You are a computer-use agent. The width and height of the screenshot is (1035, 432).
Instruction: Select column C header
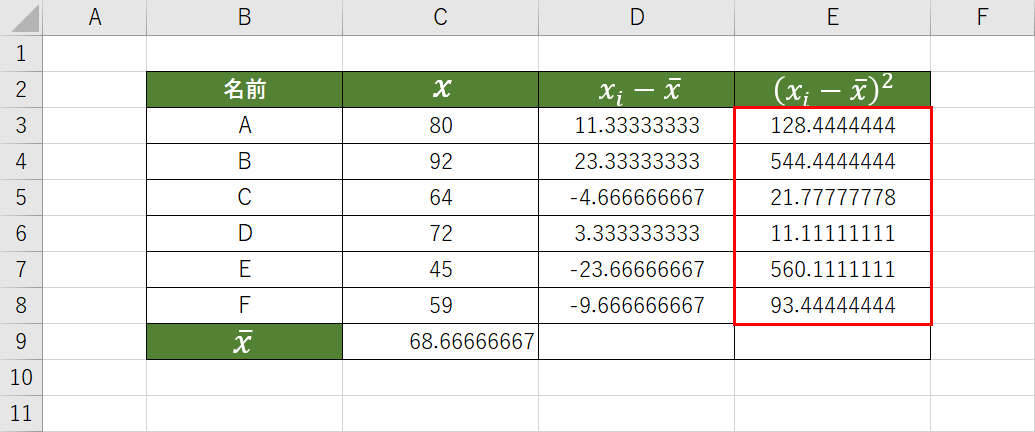click(x=440, y=17)
